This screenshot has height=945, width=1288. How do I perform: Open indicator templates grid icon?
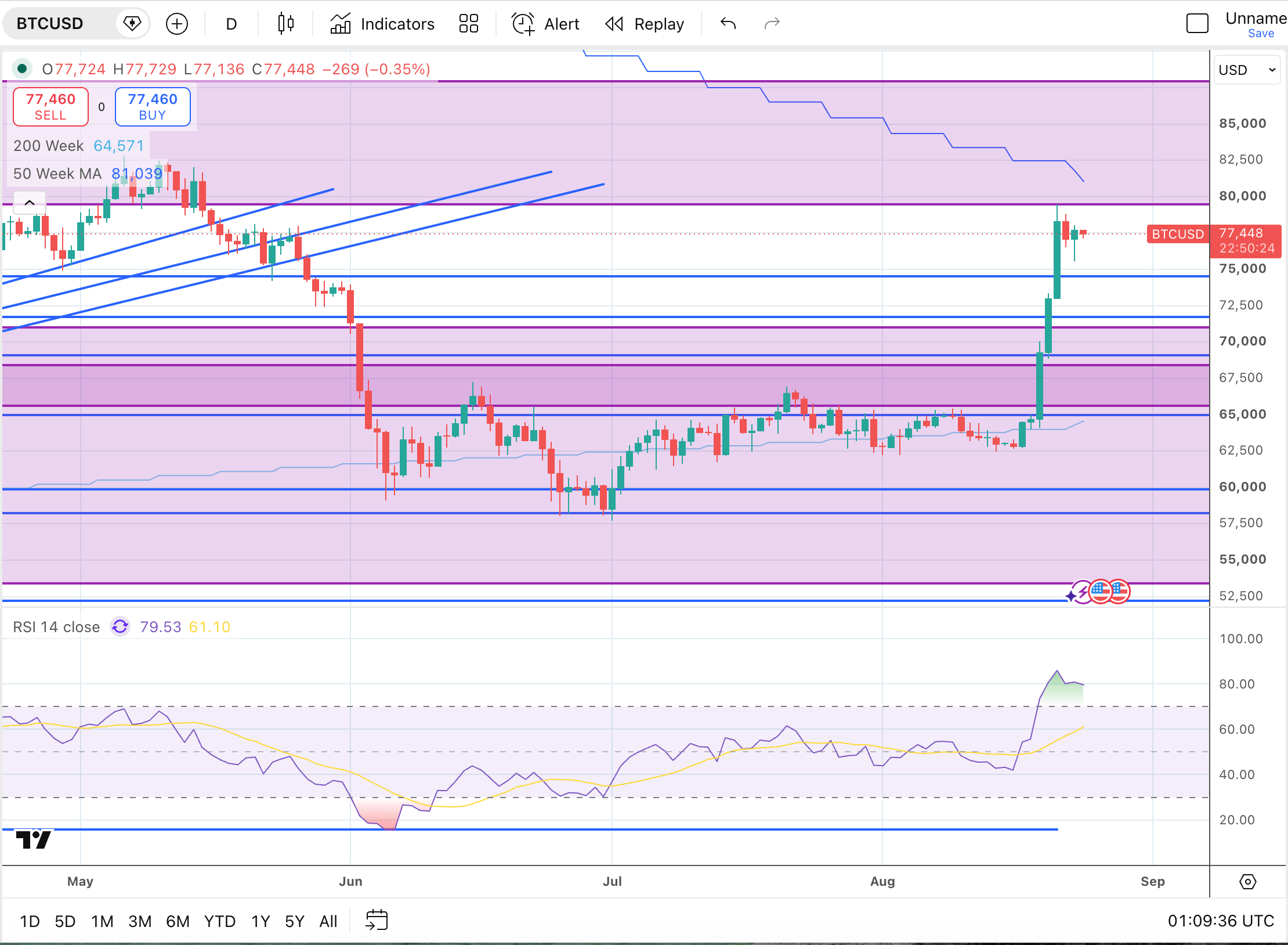468,24
